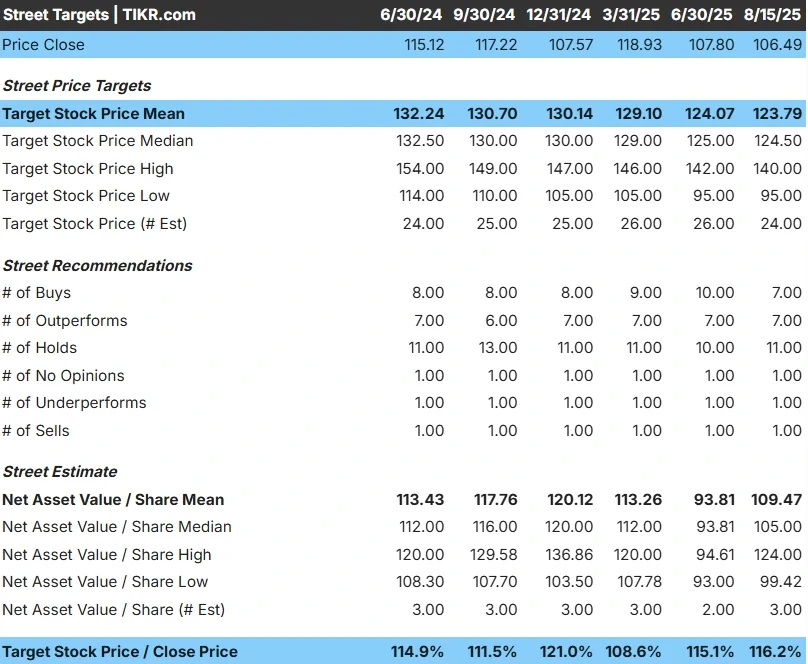The width and height of the screenshot is (808, 664).
Task: Click NAV High value 136.86
Action: (569, 554)
